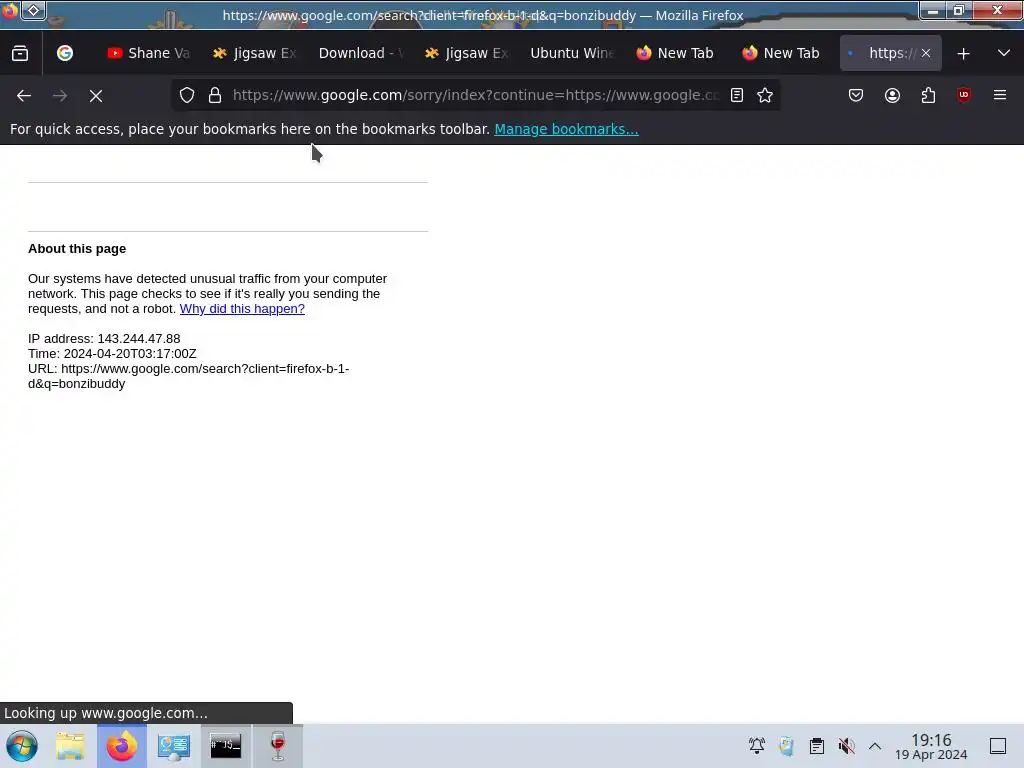The width and height of the screenshot is (1024, 768).
Task: Select the second New Tab tab
Action: pos(782,54)
